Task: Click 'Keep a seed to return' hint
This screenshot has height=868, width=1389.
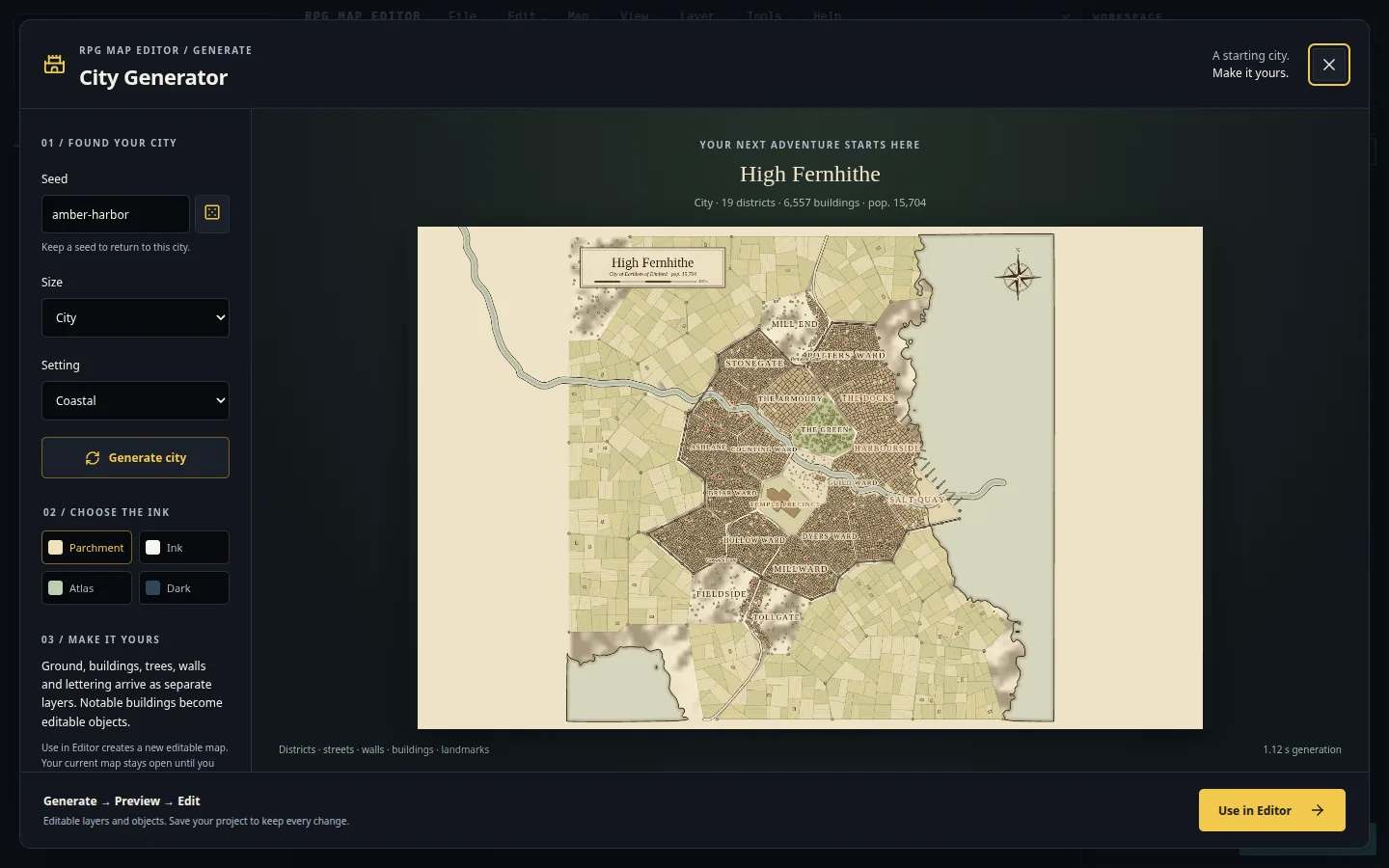Action: (116, 247)
